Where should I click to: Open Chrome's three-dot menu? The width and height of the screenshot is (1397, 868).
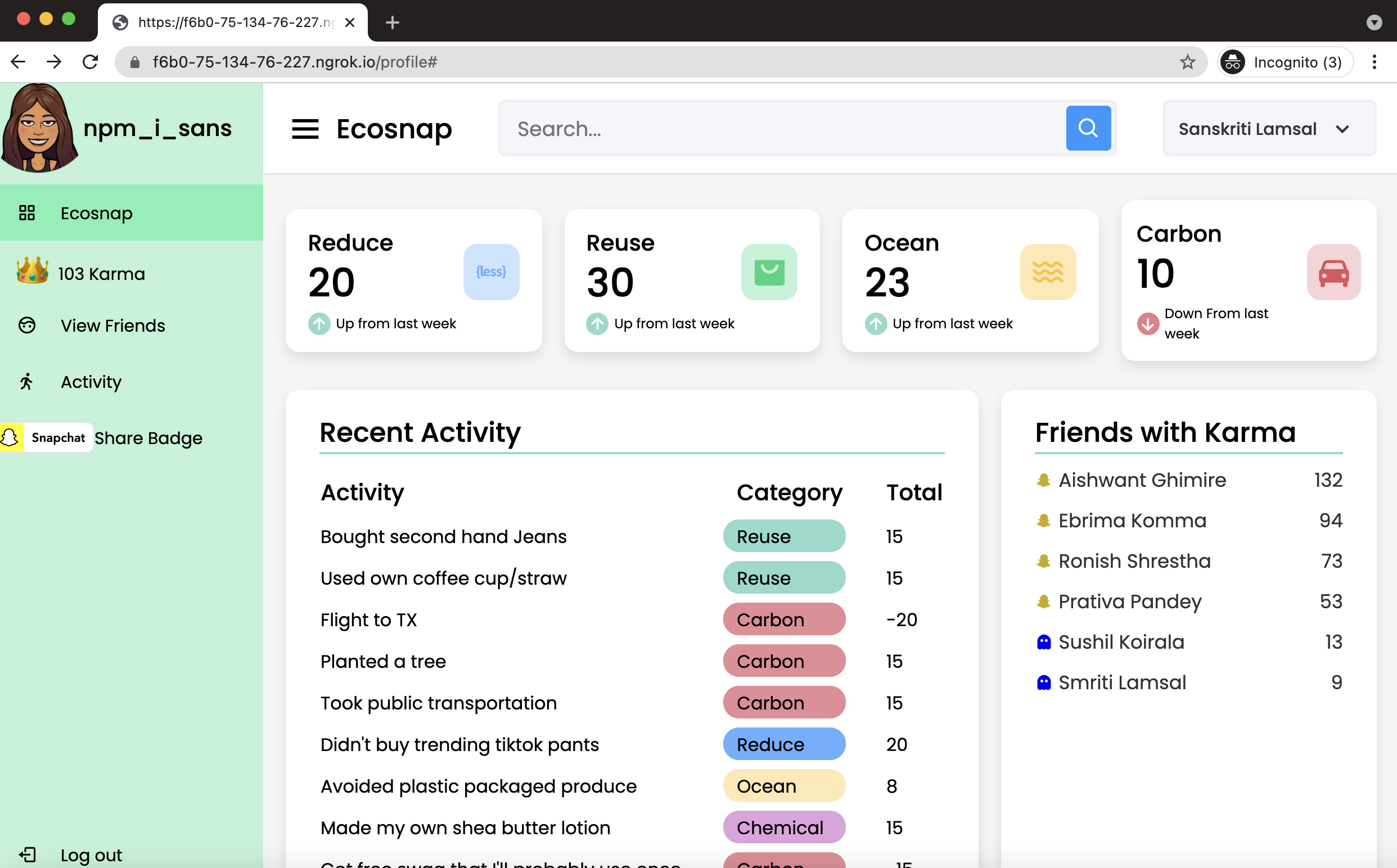click(1374, 62)
